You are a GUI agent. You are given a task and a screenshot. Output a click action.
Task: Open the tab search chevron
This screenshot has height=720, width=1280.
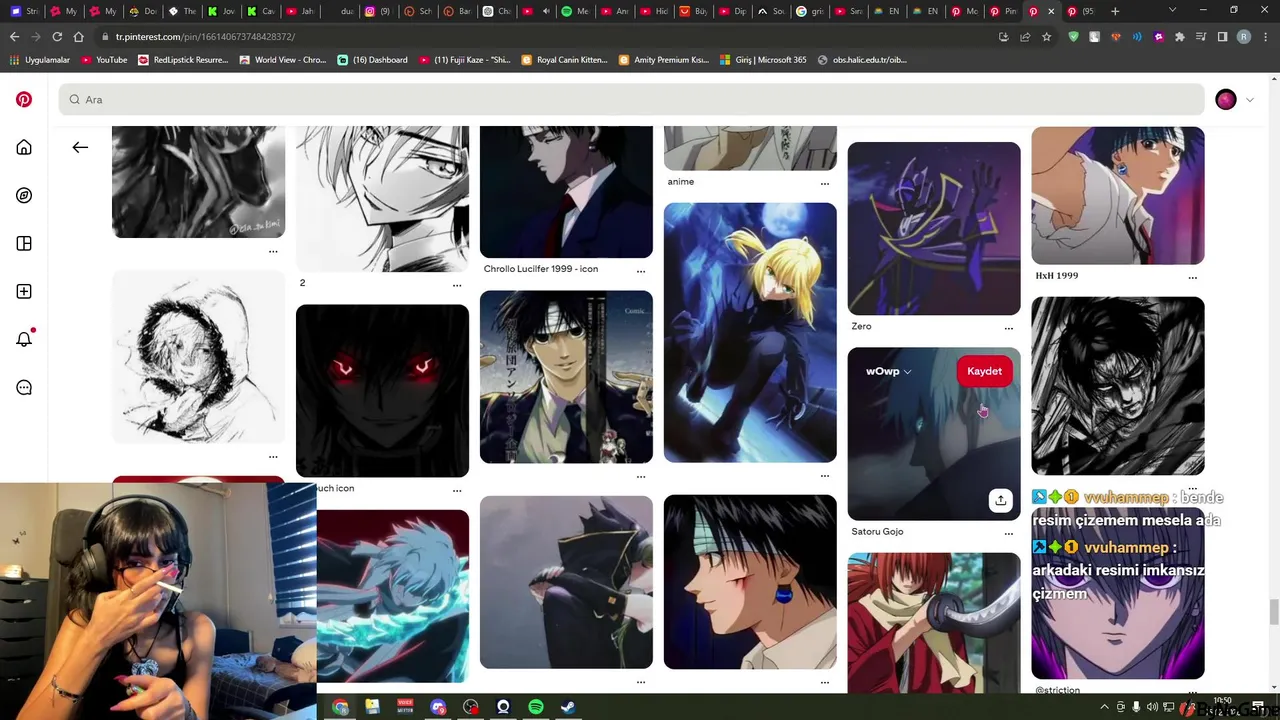[1172, 11]
